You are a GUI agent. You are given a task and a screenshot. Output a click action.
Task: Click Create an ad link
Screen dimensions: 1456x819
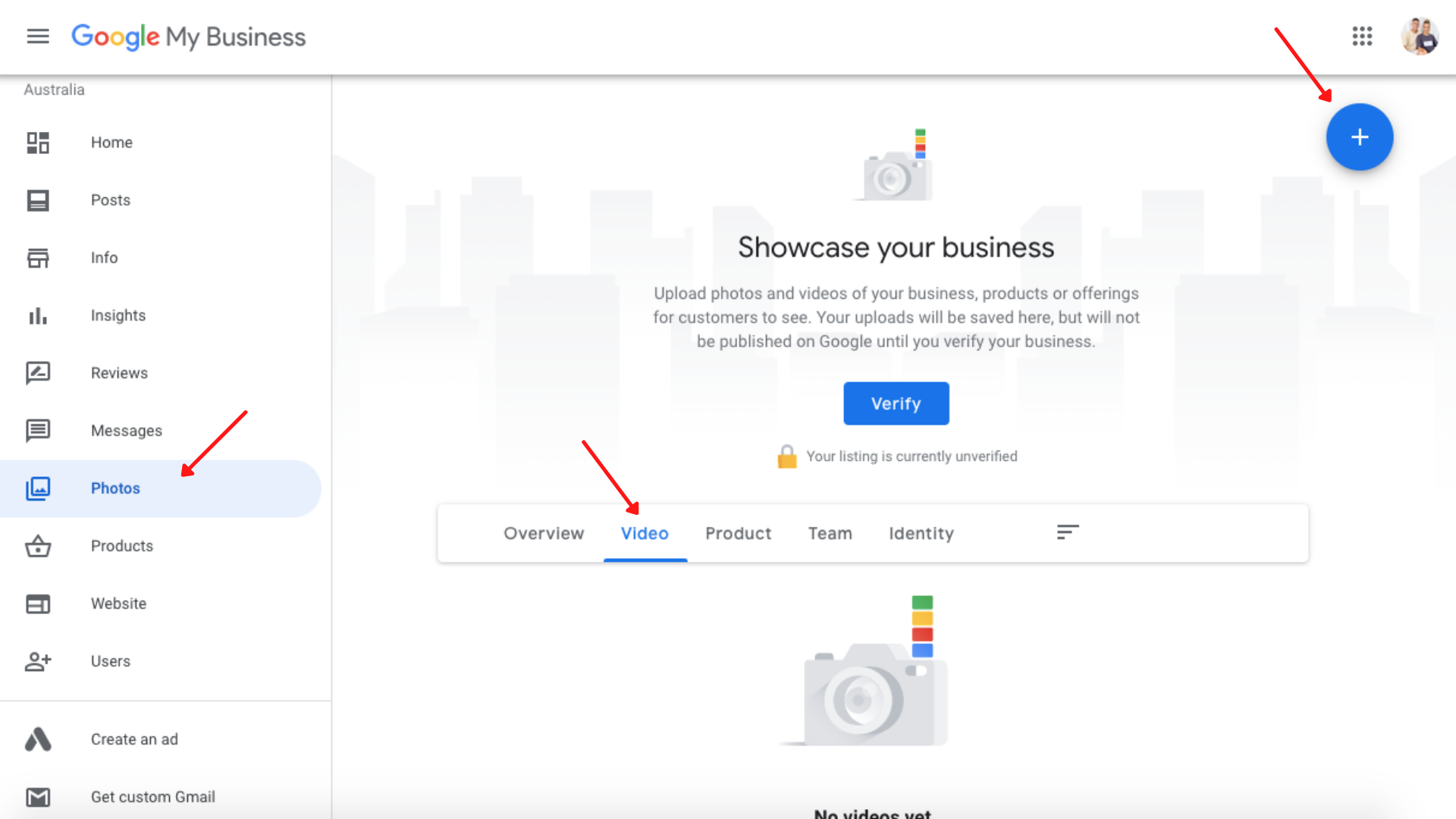click(x=134, y=739)
